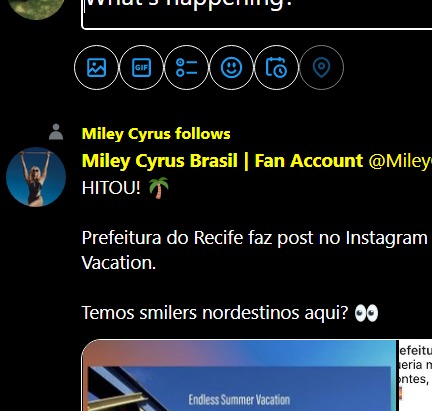The height and width of the screenshot is (411, 432).
Task: Click the palm tree emoji after HITOU!
Action: [x=158, y=188]
